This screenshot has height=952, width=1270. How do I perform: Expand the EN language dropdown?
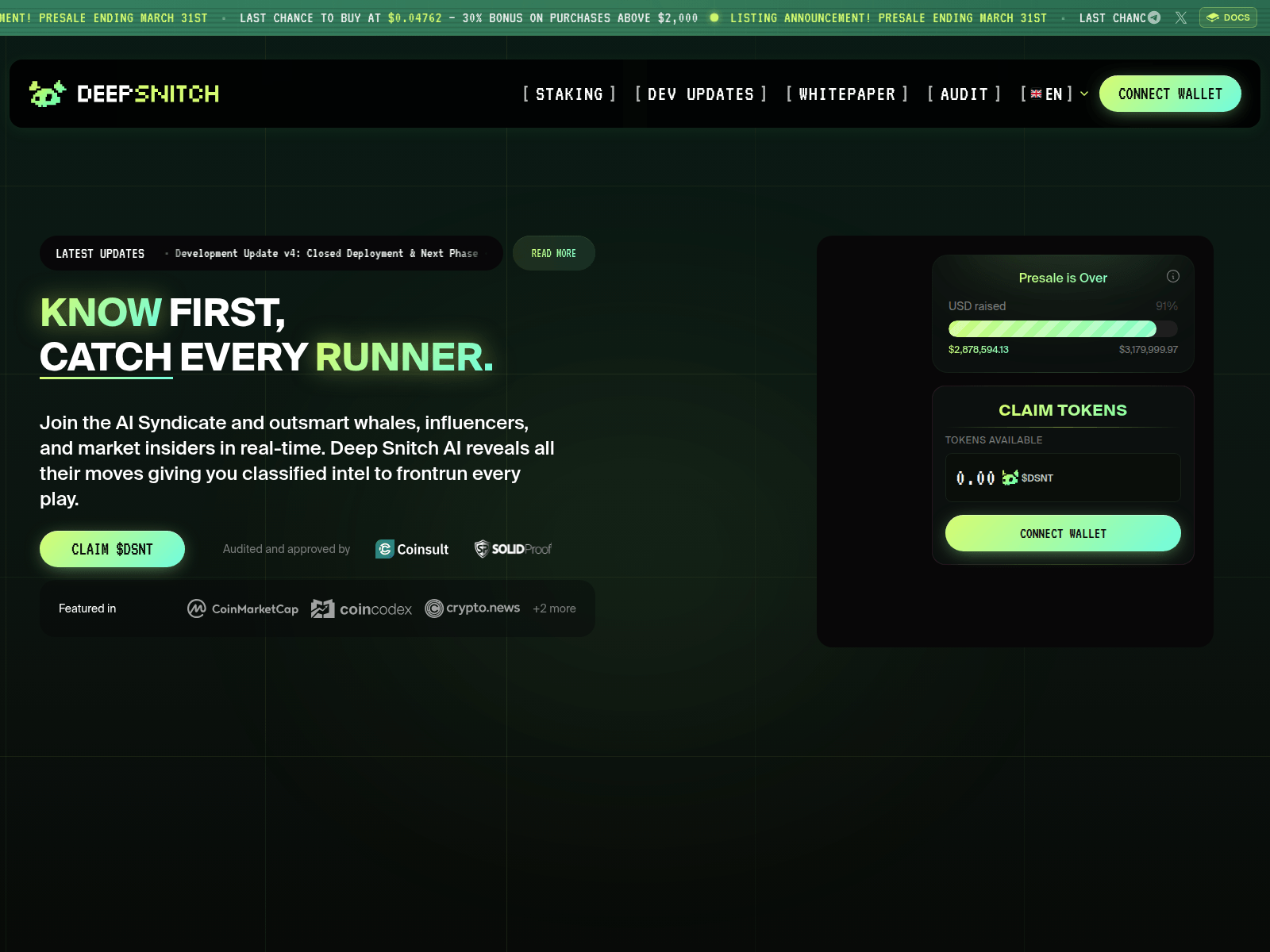pyautogui.click(x=1054, y=94)
